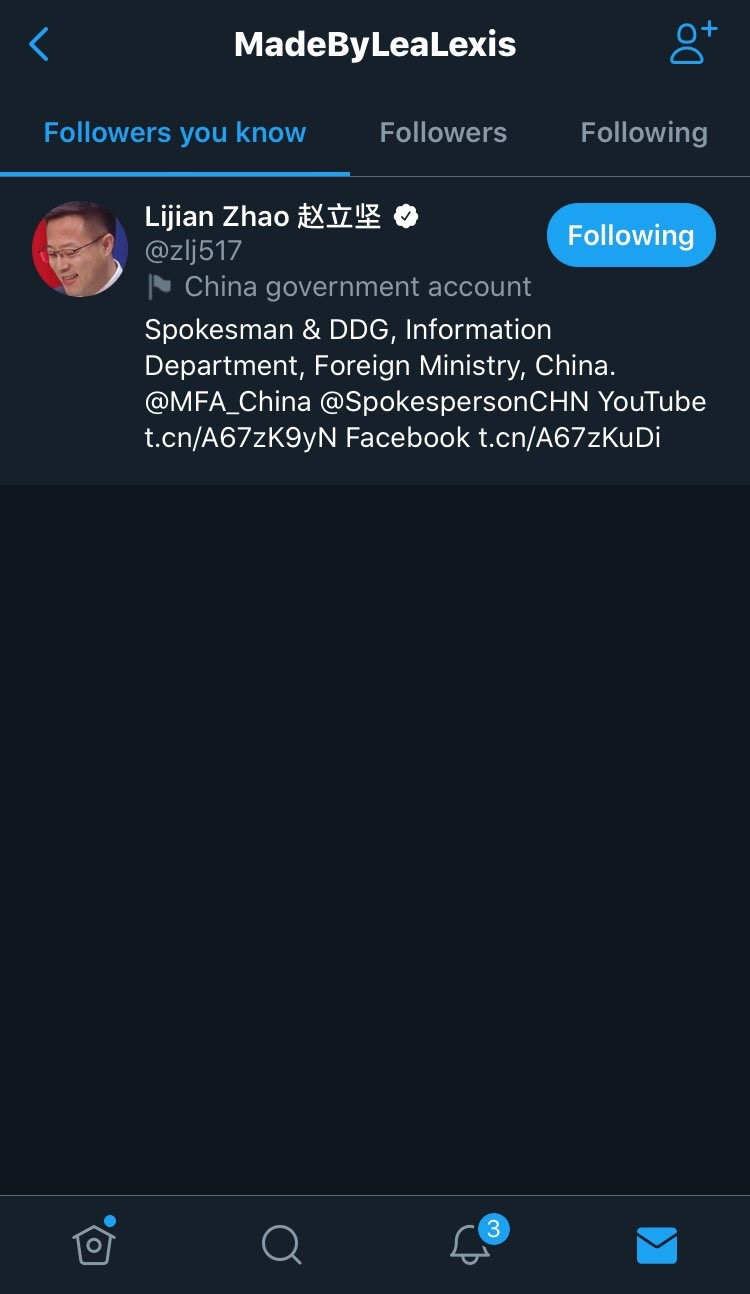Image resolution: width=750 pixels, height=1294 pixels.
Task: Switch to the Followers tab
Action: 443,133
